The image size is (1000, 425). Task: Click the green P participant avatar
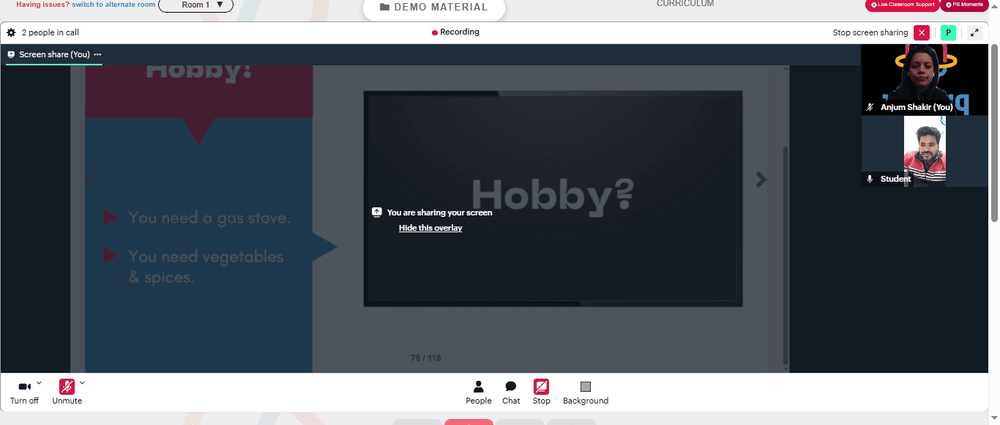tap(948, 33)
